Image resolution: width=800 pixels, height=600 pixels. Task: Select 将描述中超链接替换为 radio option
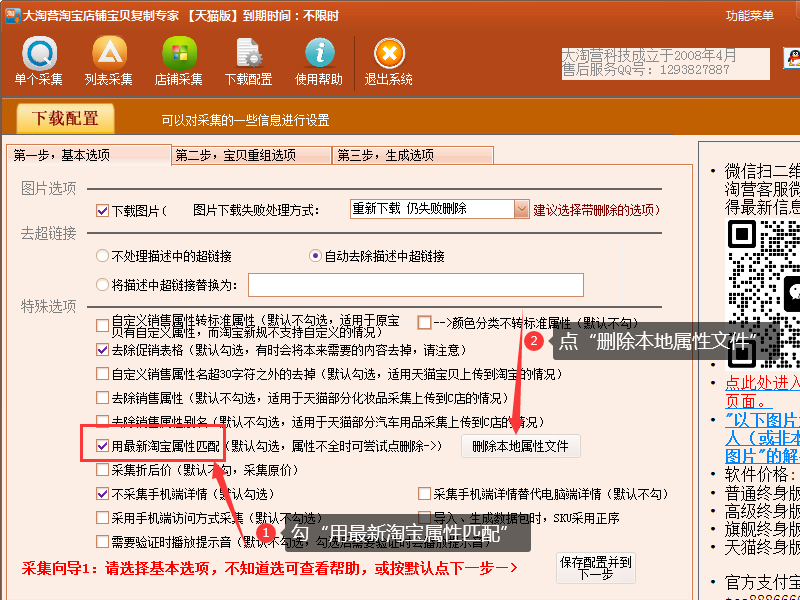coord(102,285)
